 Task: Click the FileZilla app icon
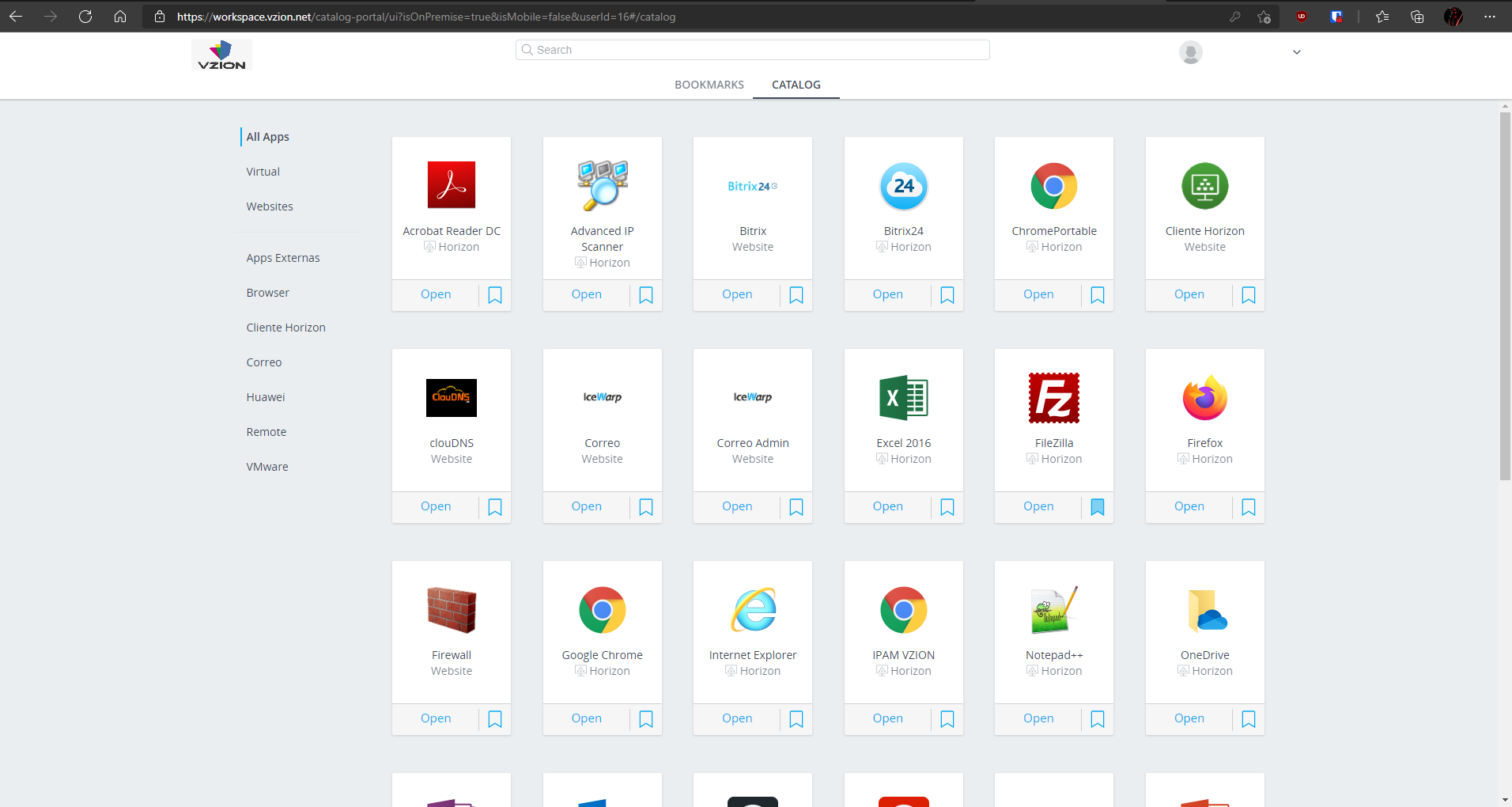click(1054, 398)
